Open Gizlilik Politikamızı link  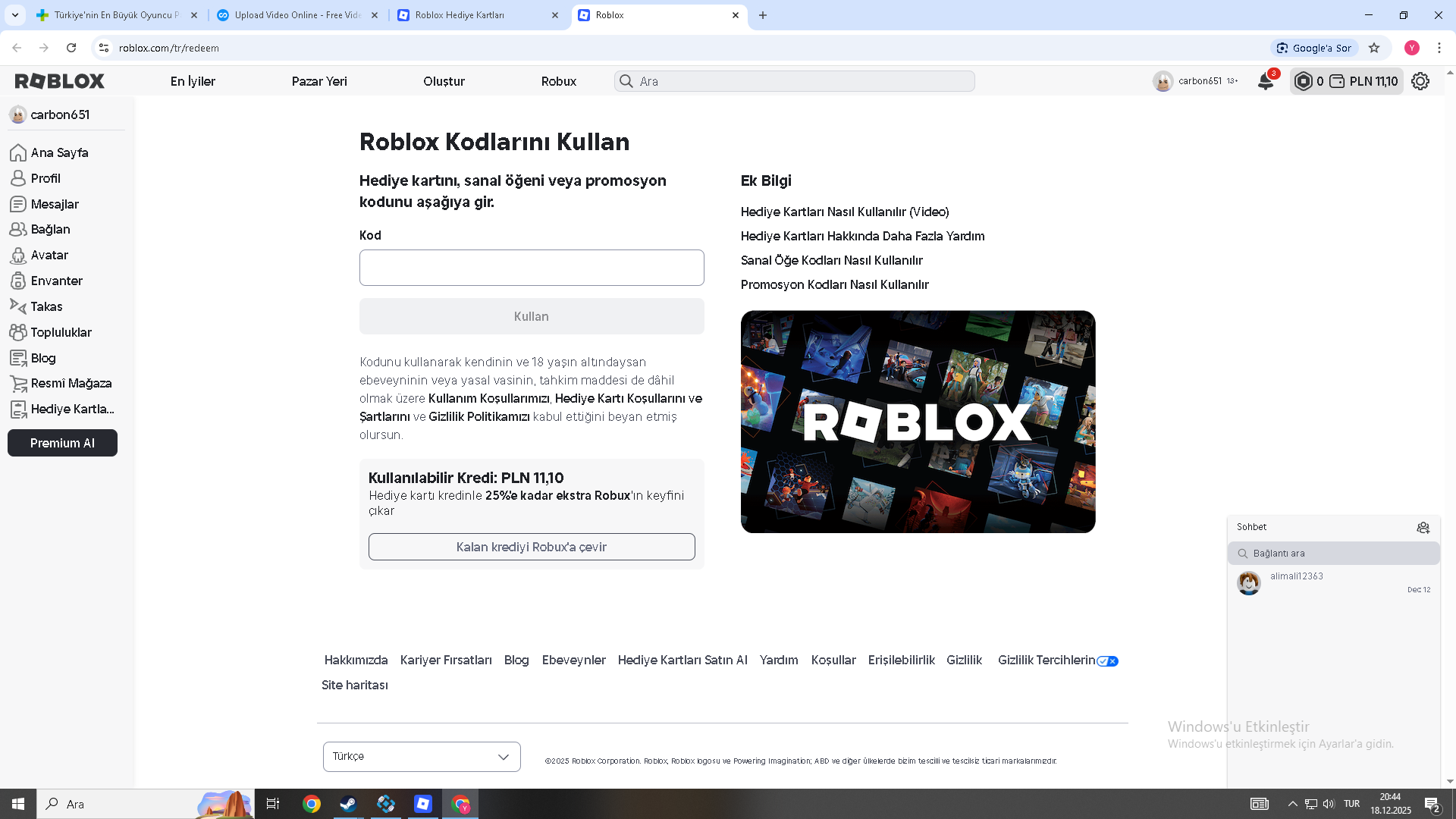[479, 416]
